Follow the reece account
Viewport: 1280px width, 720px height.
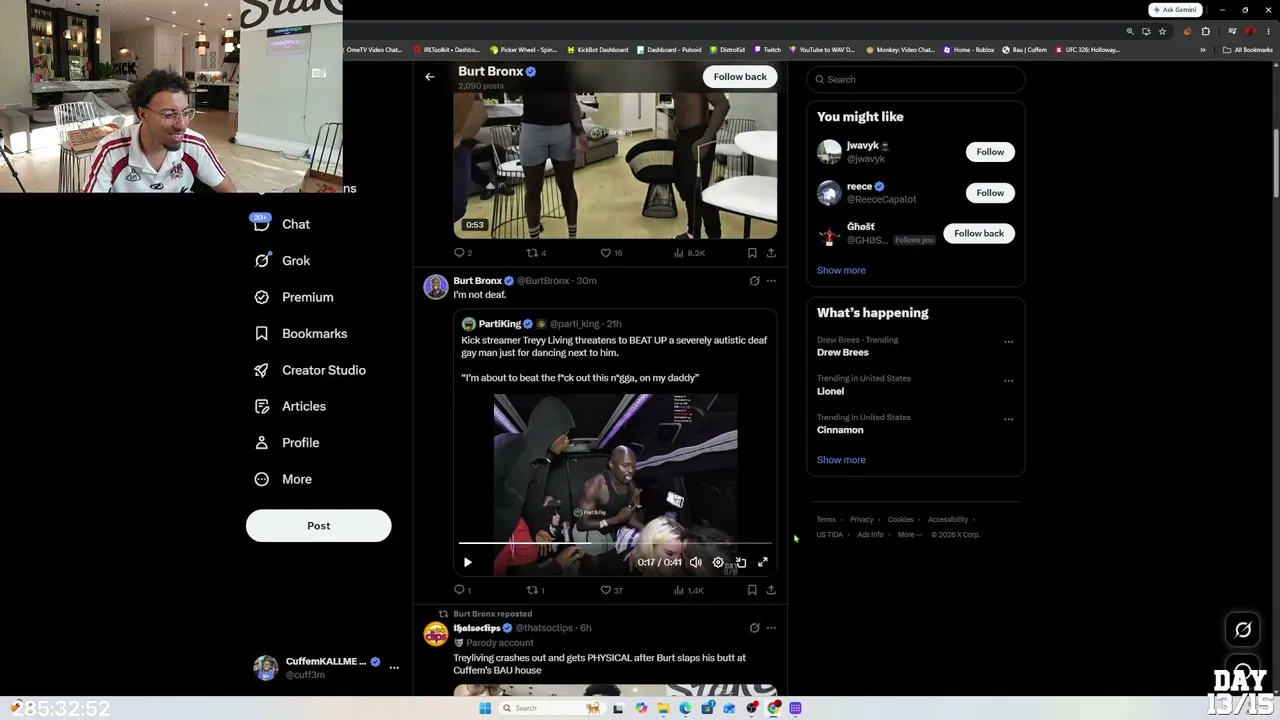coord(990,193)
